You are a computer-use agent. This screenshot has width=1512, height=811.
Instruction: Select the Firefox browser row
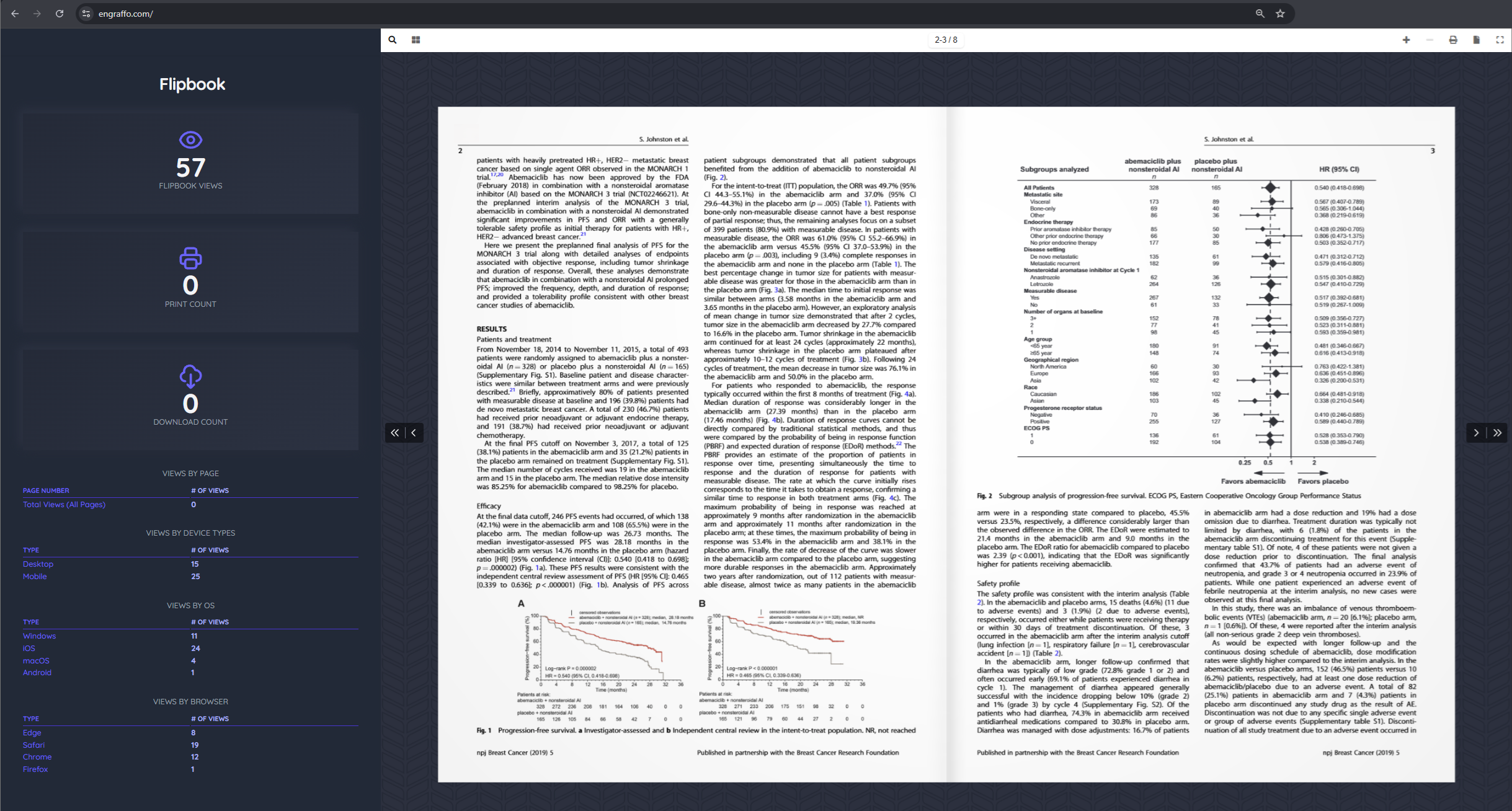(x=190, y=769)
